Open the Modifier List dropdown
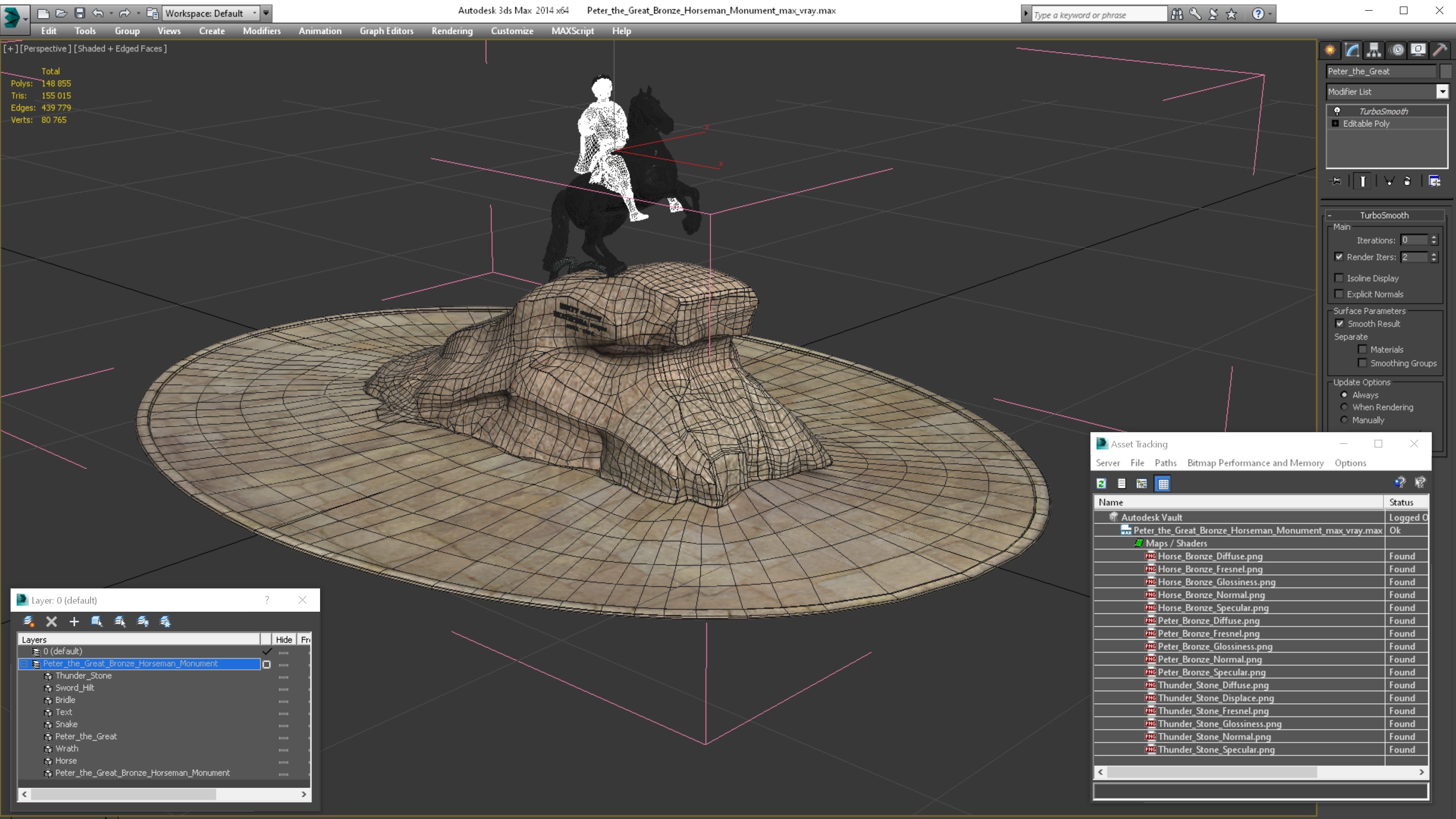 (x=1442, y=92)
